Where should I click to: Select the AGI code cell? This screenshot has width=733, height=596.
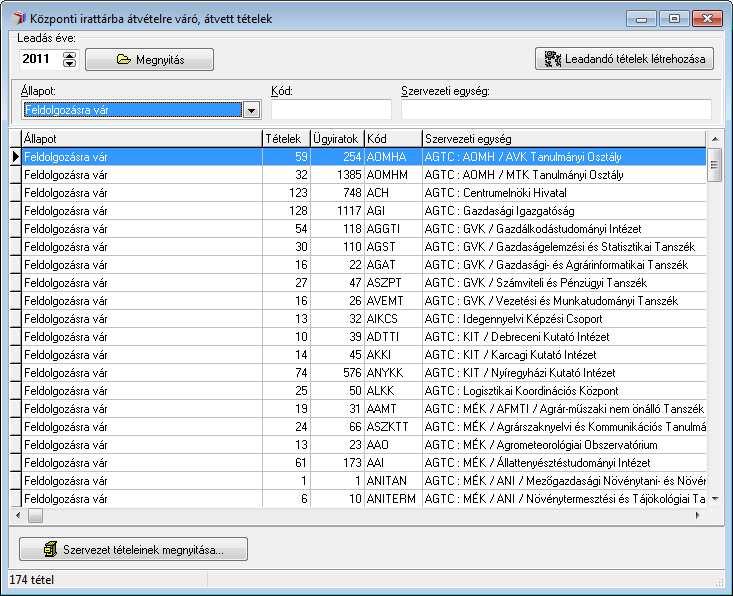click(x=393, y=211)
